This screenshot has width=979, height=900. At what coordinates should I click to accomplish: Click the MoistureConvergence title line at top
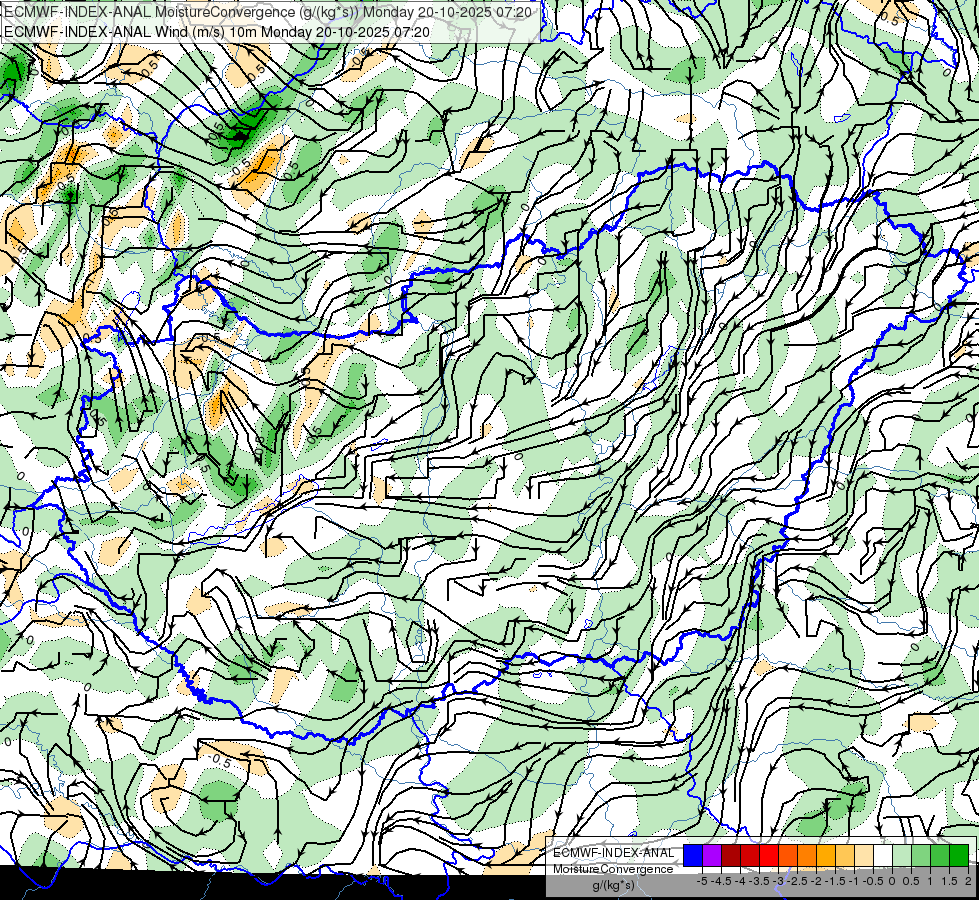pos(268,12)
